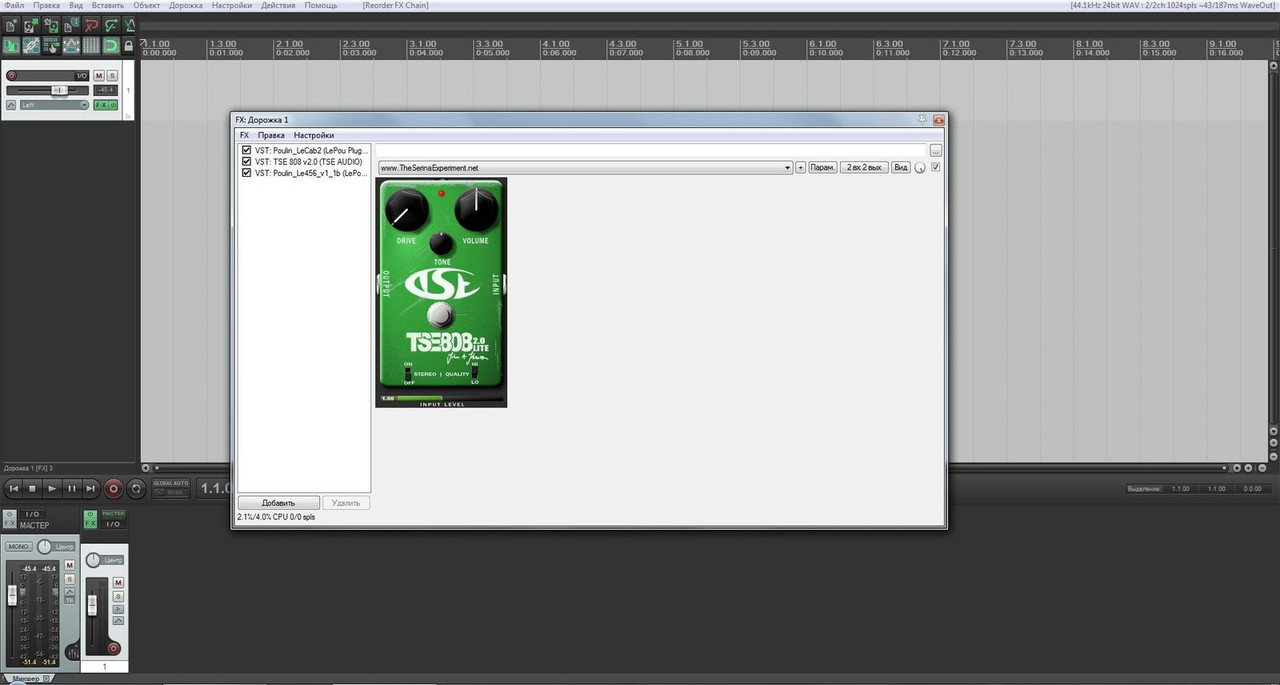
Task: Toggle the snap magnet toolbar icon
Action: tap(111, 45)
